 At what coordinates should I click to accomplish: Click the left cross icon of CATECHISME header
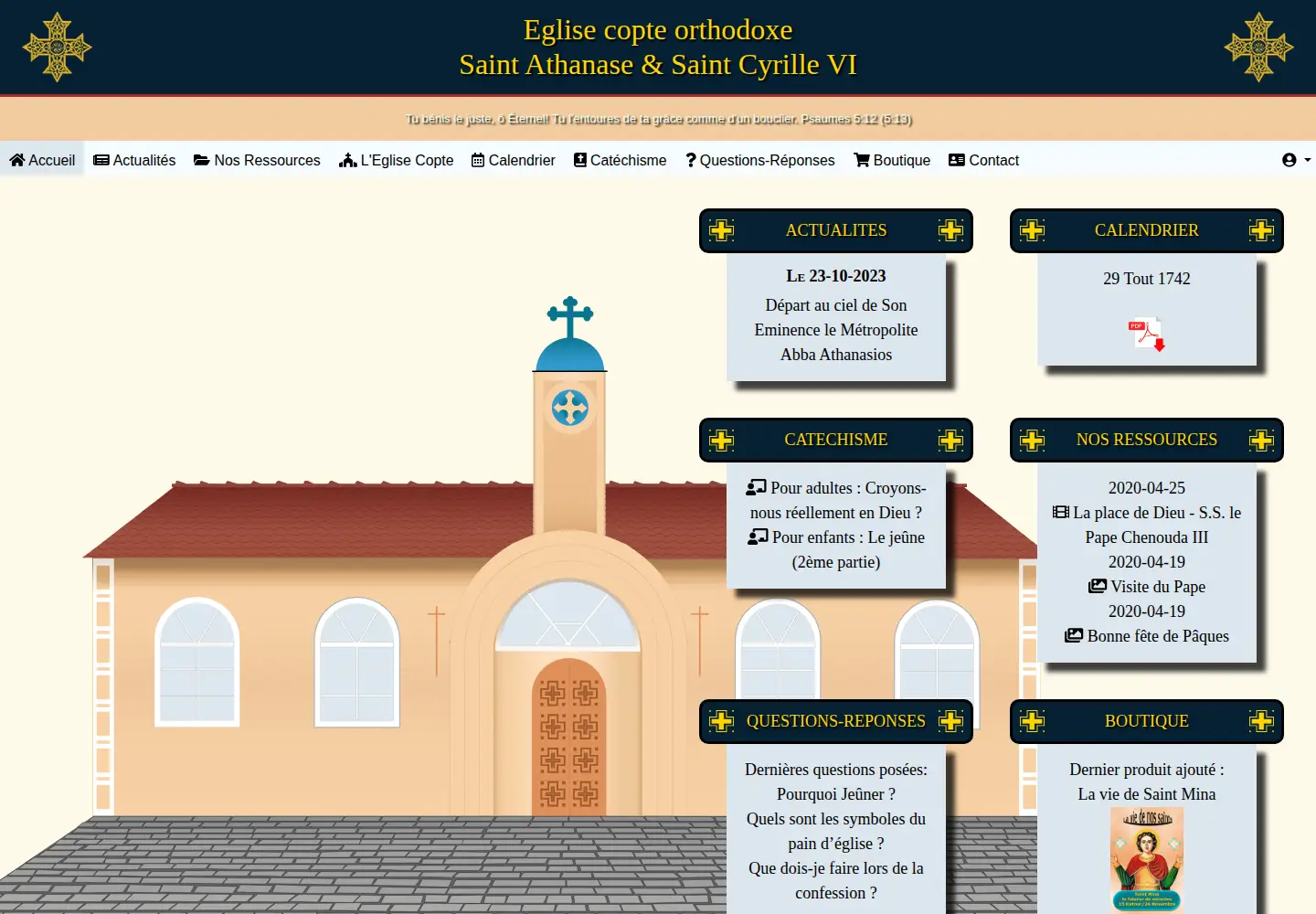point(722,440)
